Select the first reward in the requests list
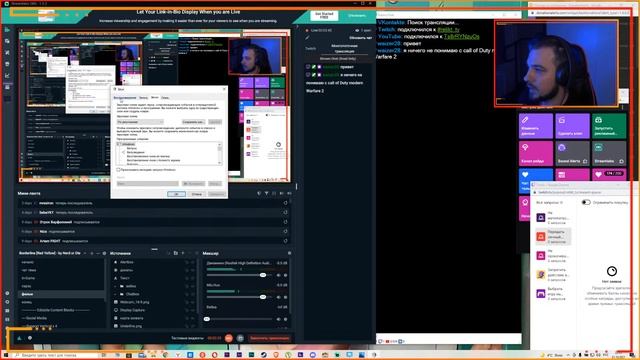Screen dimensions: 640x360 click(x=553, y=218)
